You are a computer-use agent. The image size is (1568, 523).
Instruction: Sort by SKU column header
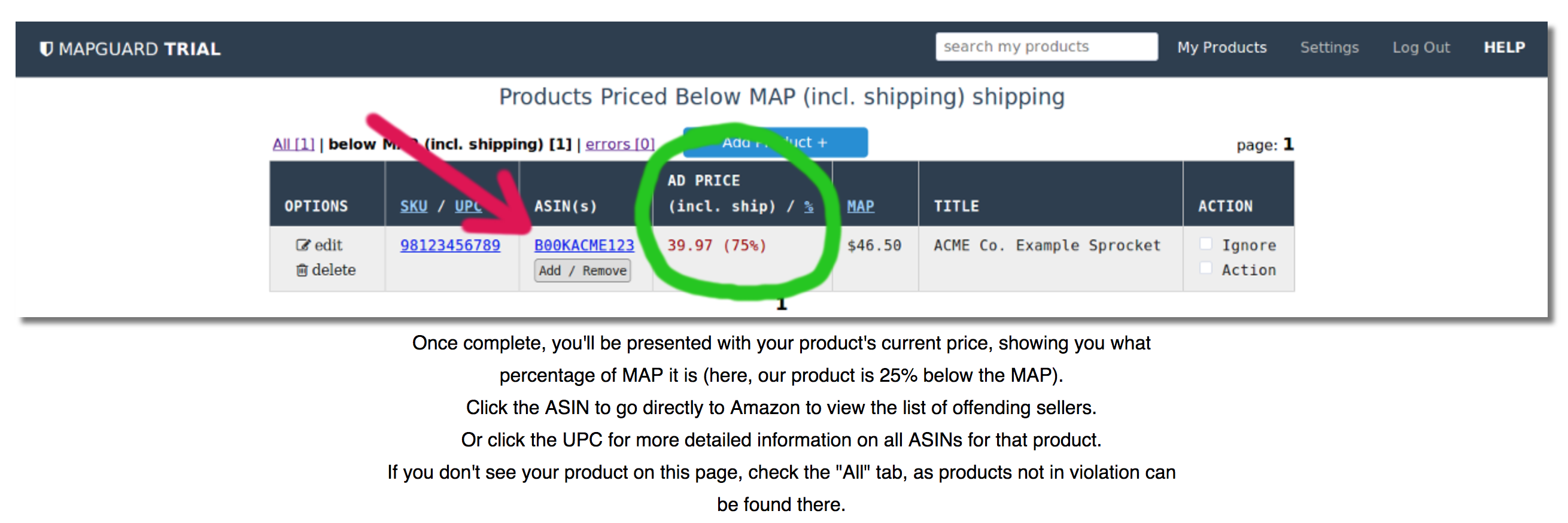(414, 206)
